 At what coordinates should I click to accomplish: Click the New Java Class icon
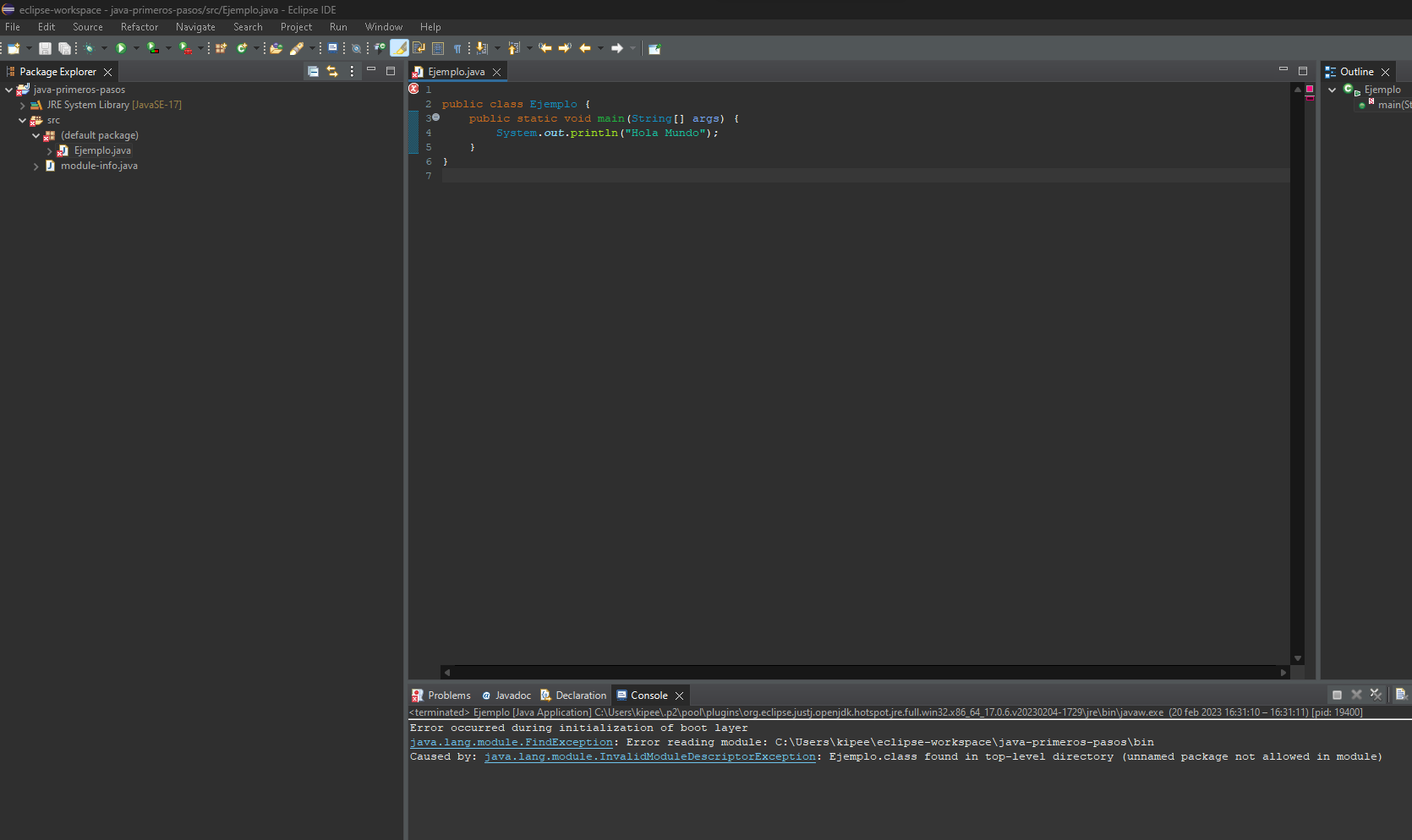(x=242, y=48)
